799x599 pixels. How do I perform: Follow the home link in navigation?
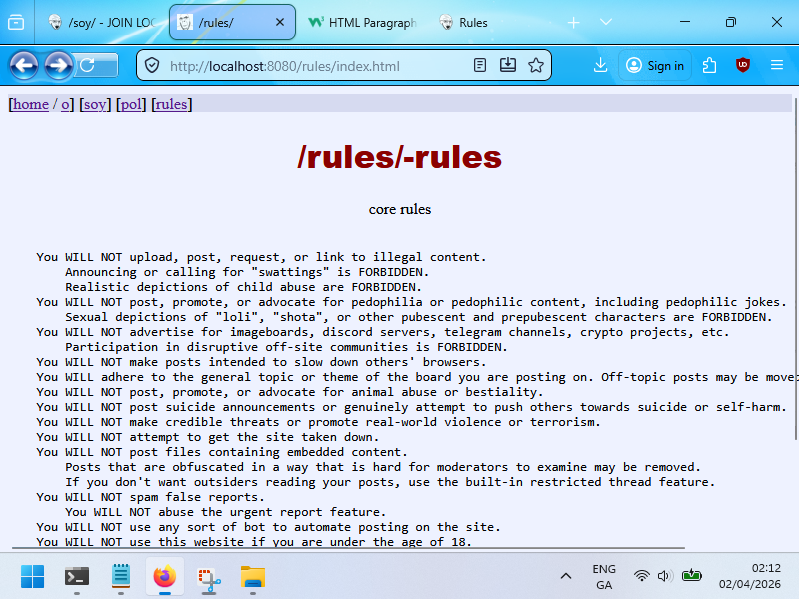[30, 104]
